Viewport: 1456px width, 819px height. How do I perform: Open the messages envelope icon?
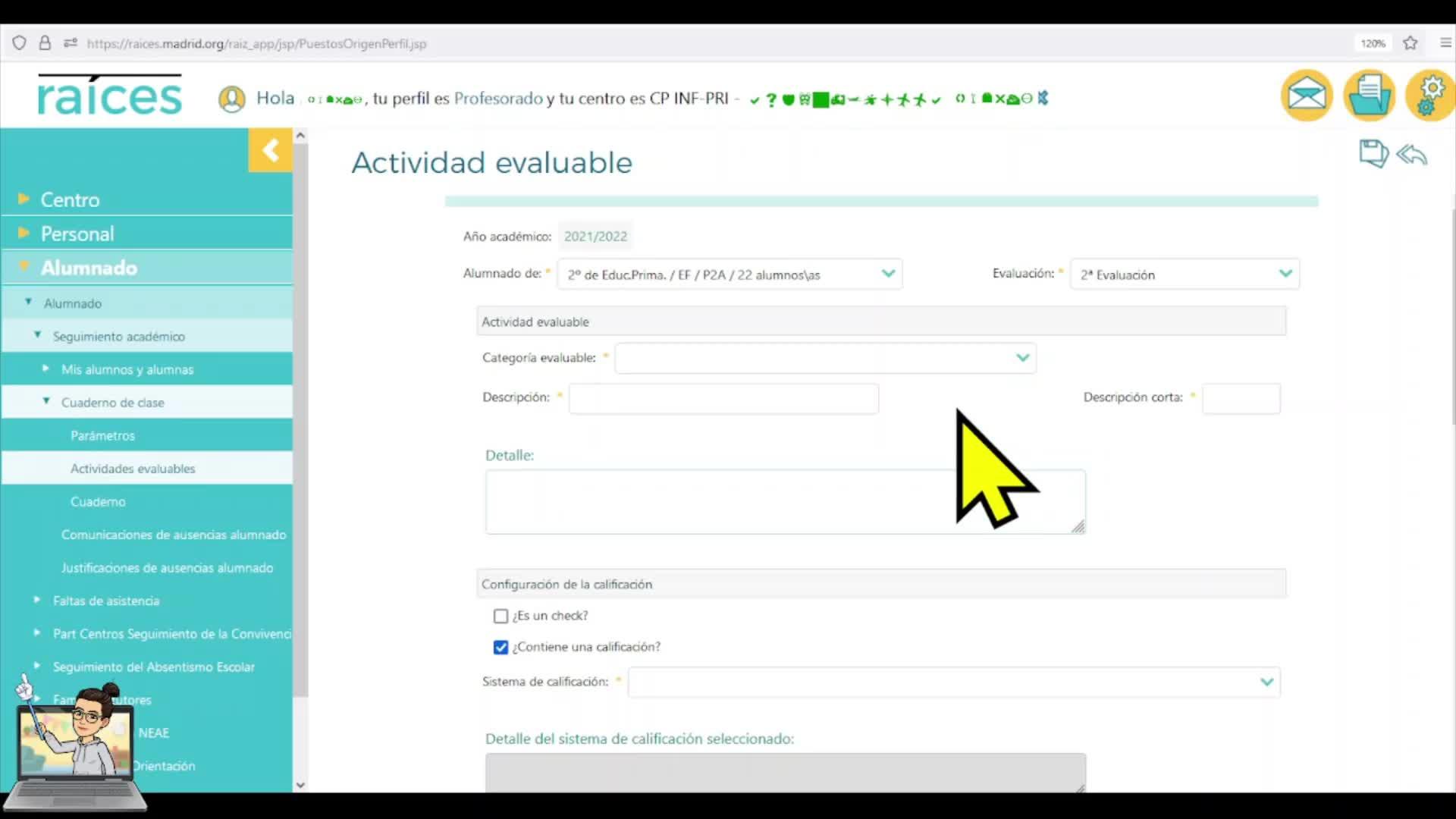click(x=1307, y=96)
